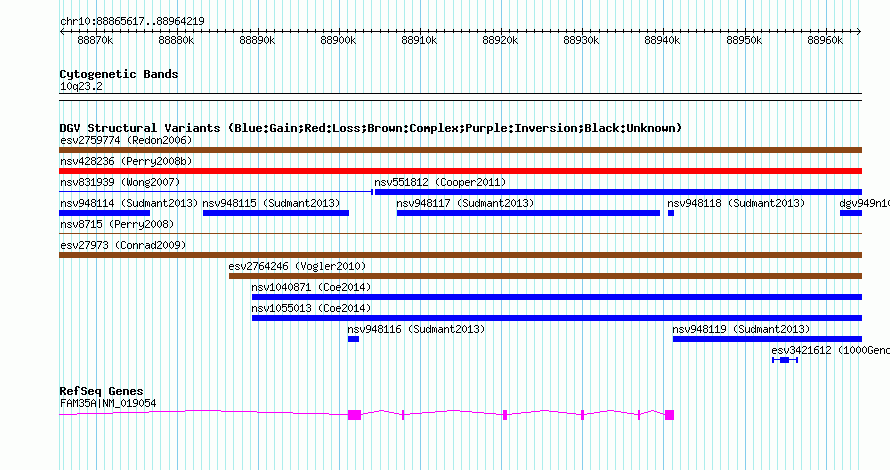Select the esv2759774 (Redon2006) label
890x470 pixels.
(x=126, y=140)
